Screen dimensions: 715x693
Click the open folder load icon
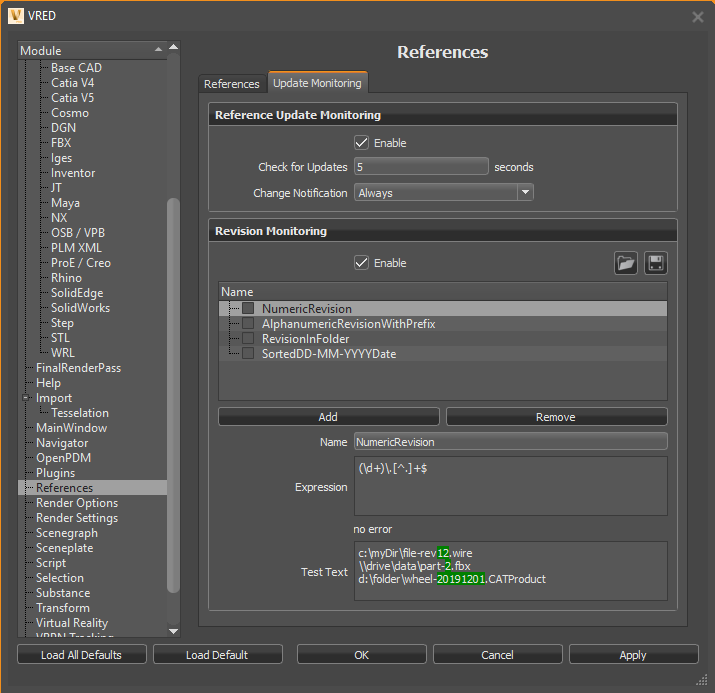coord(626,263)
